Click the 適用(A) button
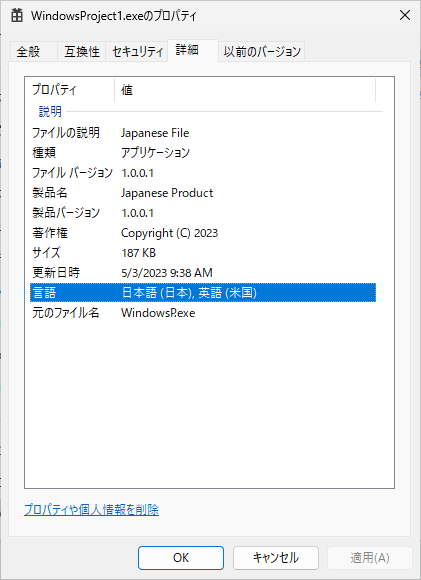421x580 pixels. point(370,558)
